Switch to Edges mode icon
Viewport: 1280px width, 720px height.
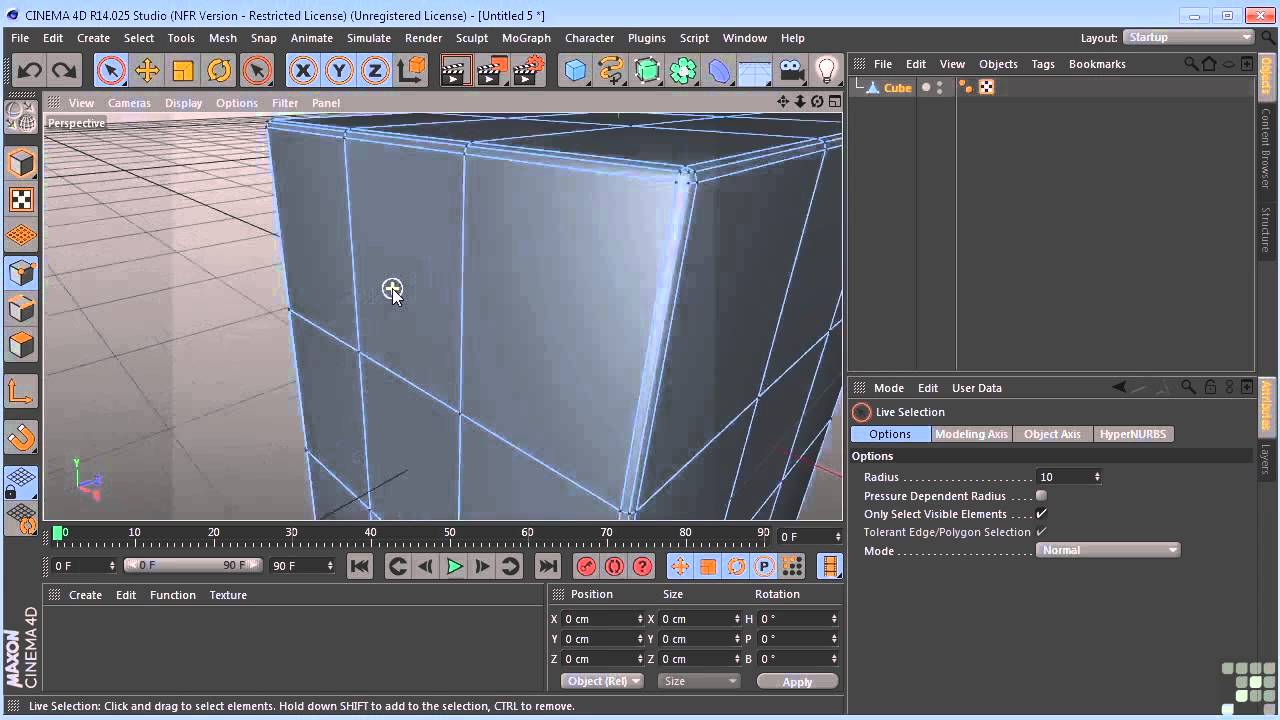pos(21,308)
